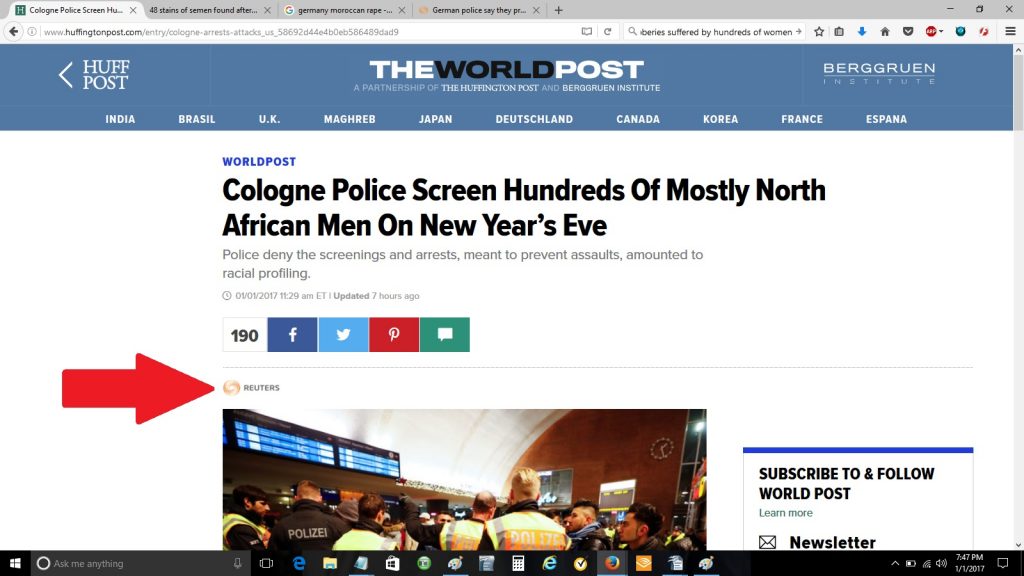Open File Explorer from the taskbar
The height and width of the screenshot is (576, 1024).
[x=330, y=563]
